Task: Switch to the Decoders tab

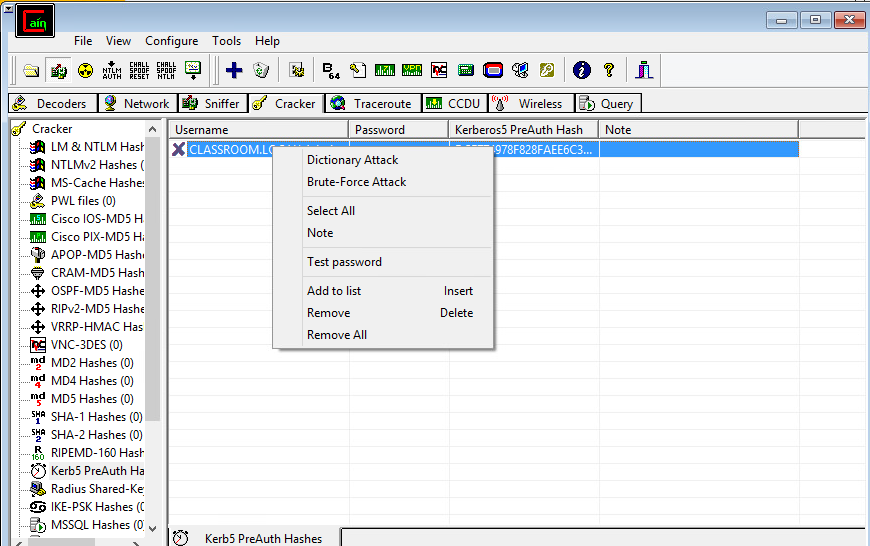Action: tap(53, 104)
